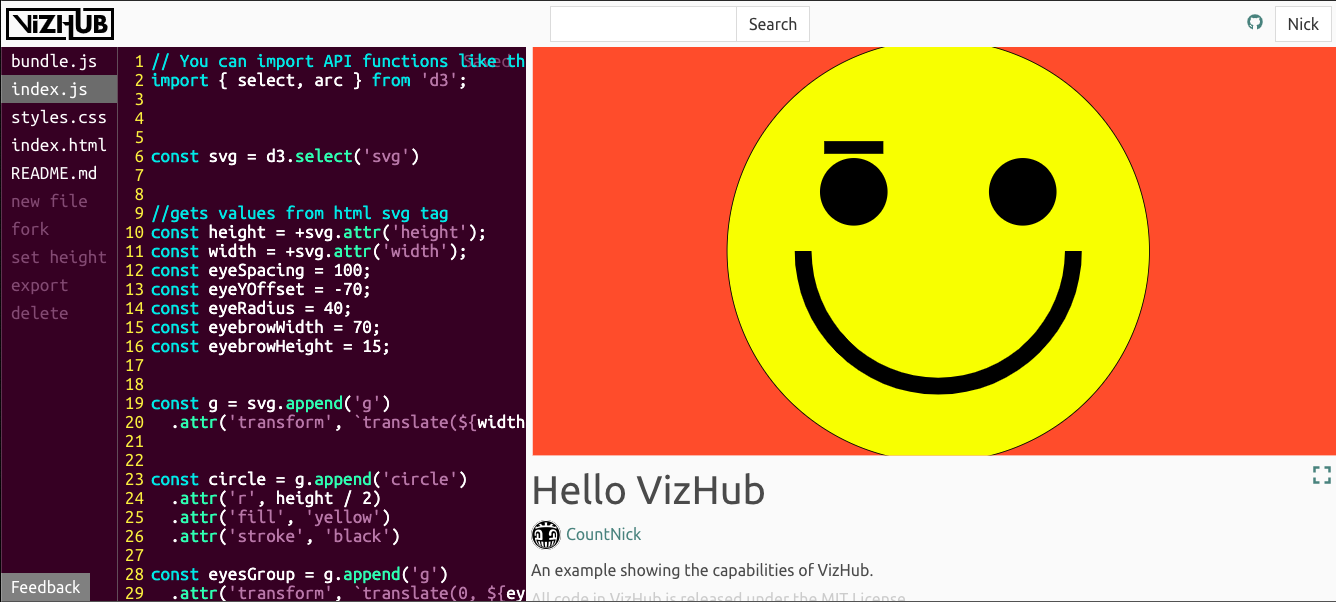The image size is (1336, 602).
Task: Click CountNick's avatar image
Action: point(546,534)
